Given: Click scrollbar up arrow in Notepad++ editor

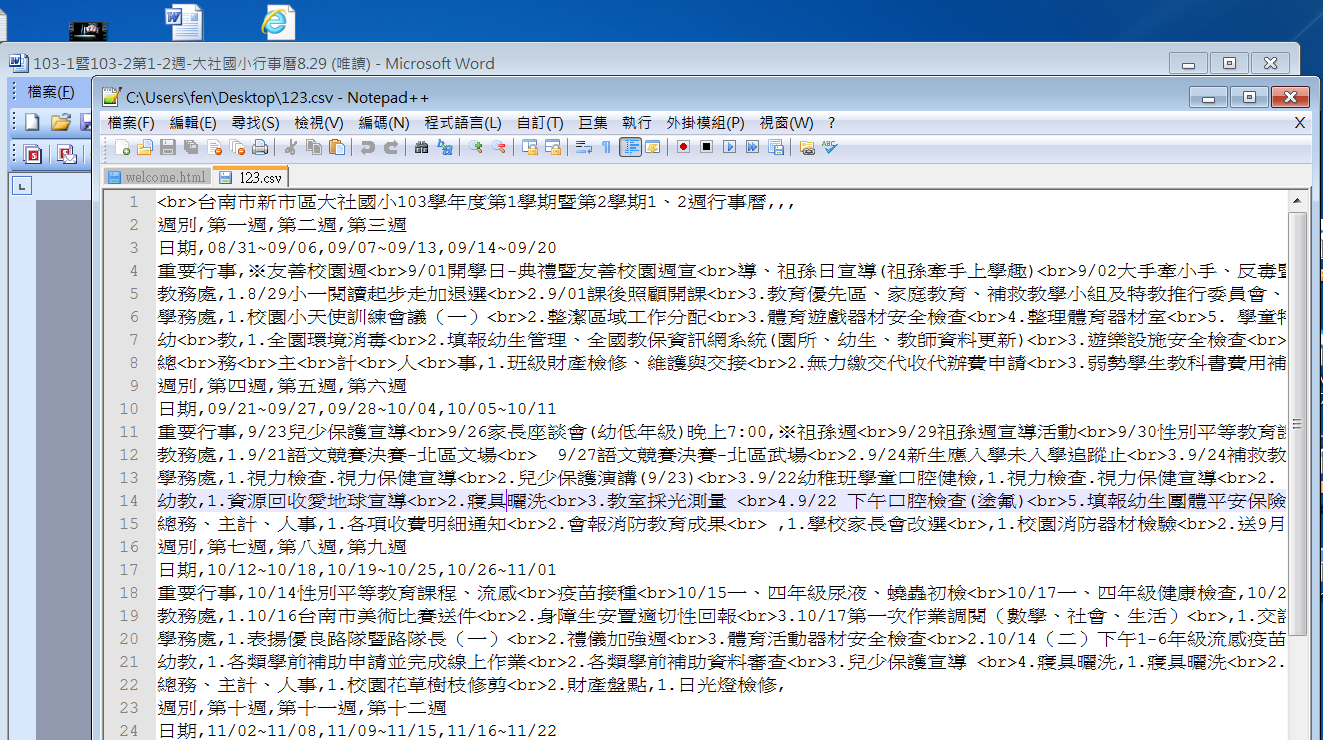Looking at the screenshot, I should click(x=1297, y=201).
